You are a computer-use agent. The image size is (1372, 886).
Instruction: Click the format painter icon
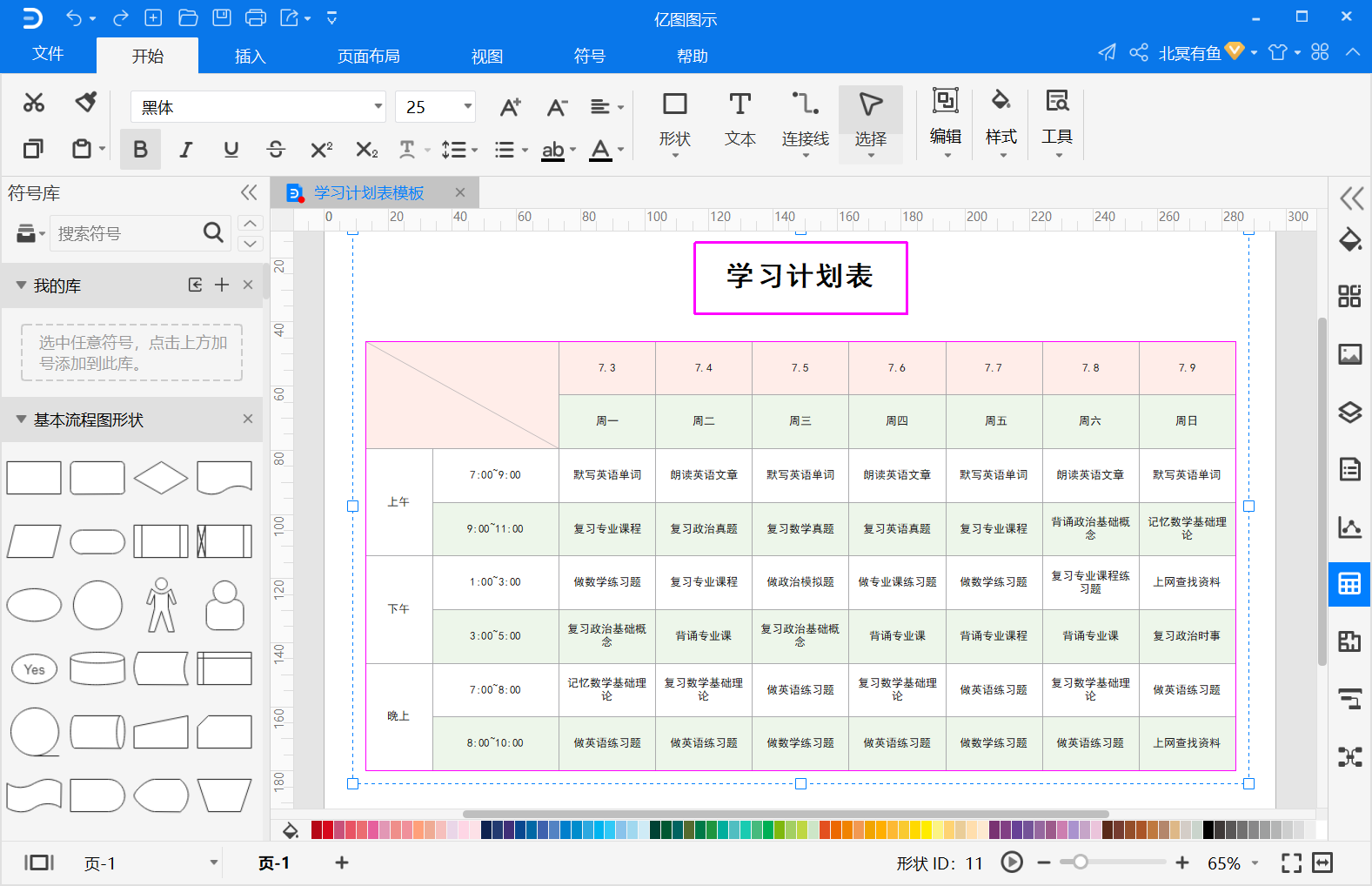(85, 103)
